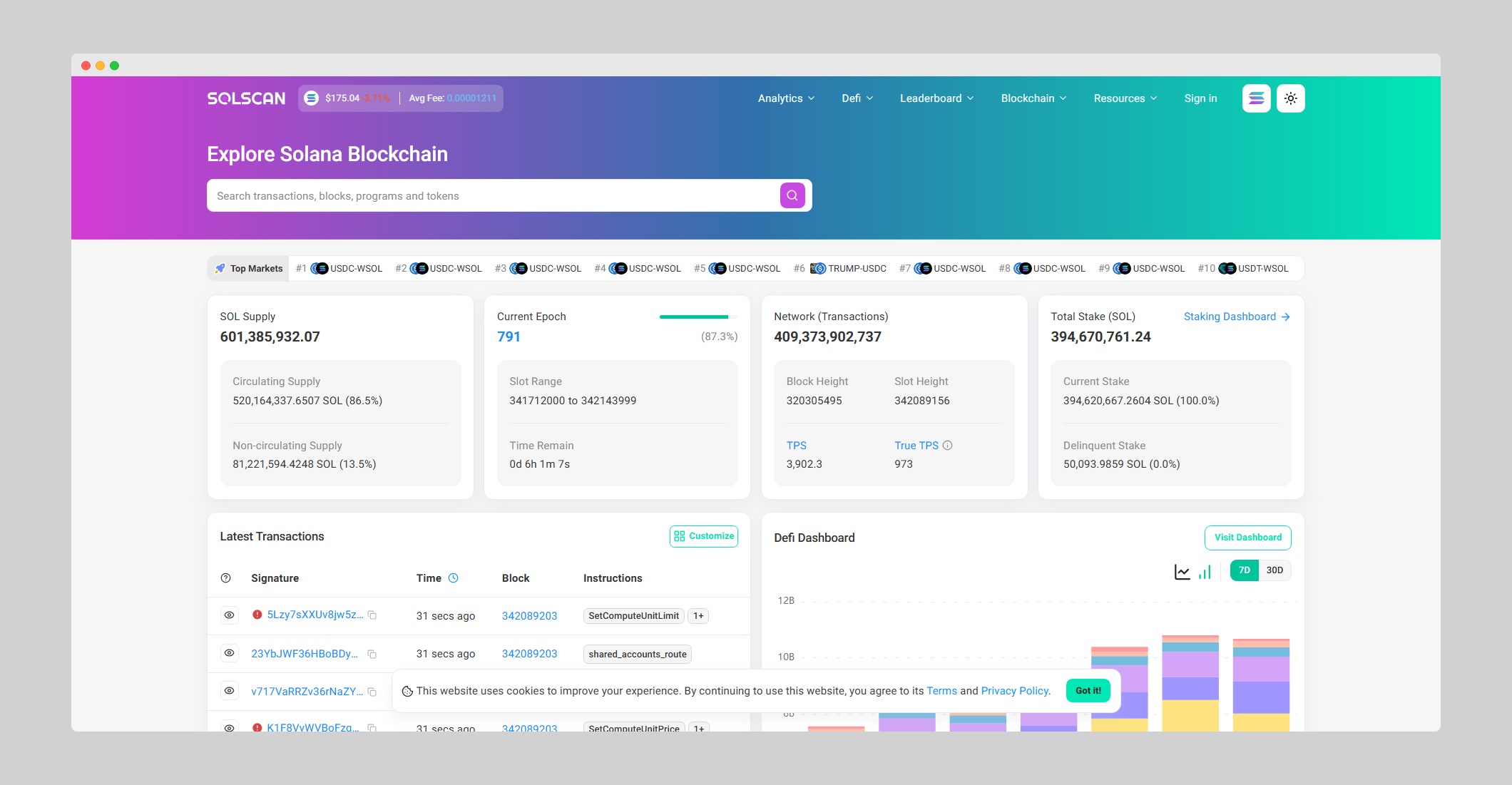Preview transaction 5Lzy7sXXUv8jw5z with eye icon
Image resolution: width=1512 pixels, height=785 pixels.
coord(229,615)
